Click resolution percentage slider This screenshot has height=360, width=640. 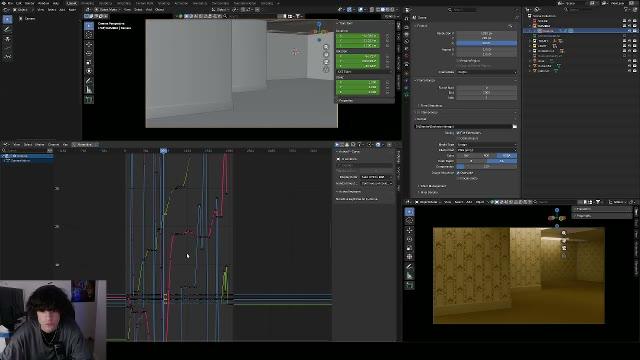tap(487, 43)
